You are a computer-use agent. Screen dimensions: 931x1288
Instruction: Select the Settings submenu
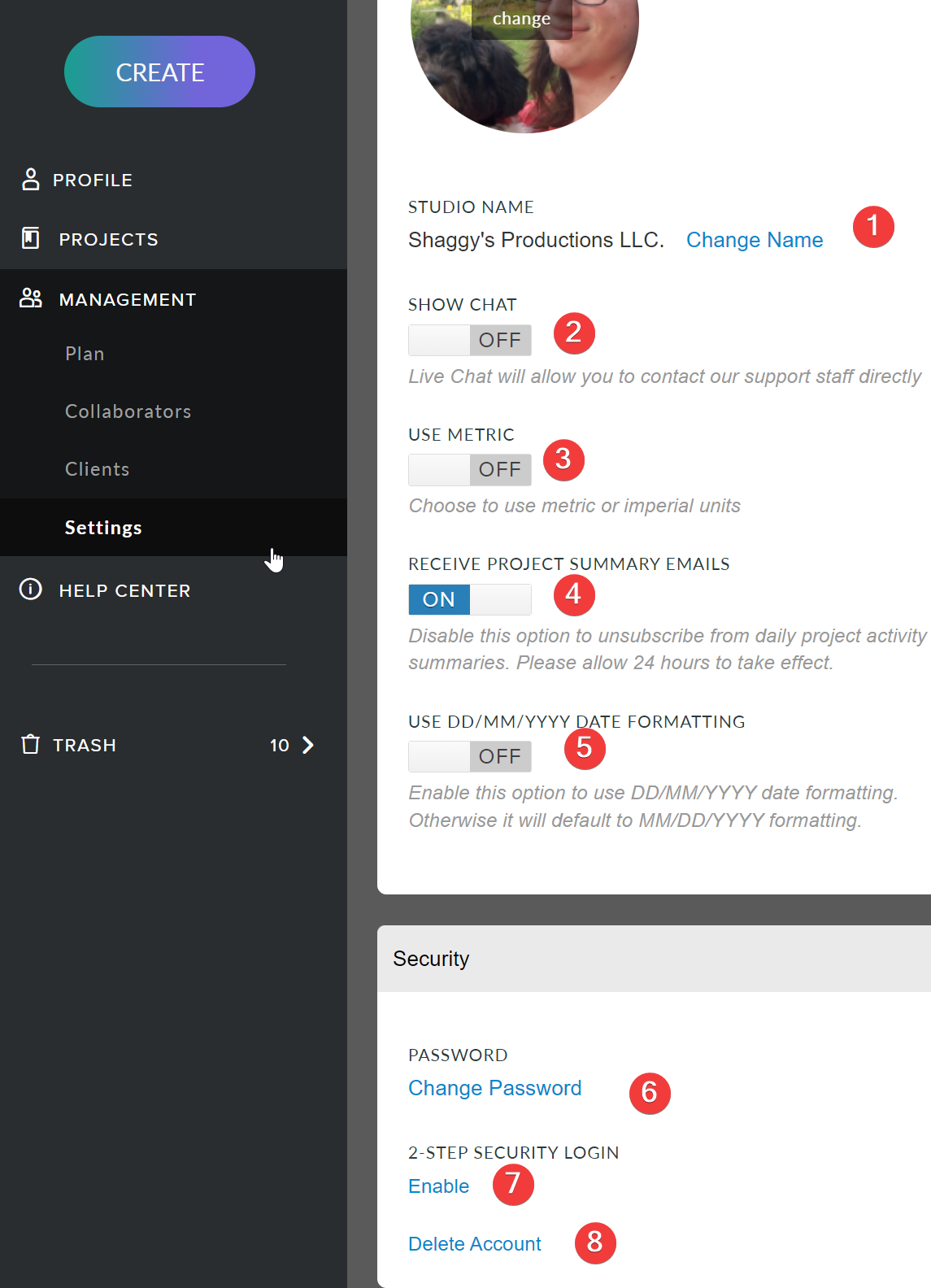click(103, 528)
